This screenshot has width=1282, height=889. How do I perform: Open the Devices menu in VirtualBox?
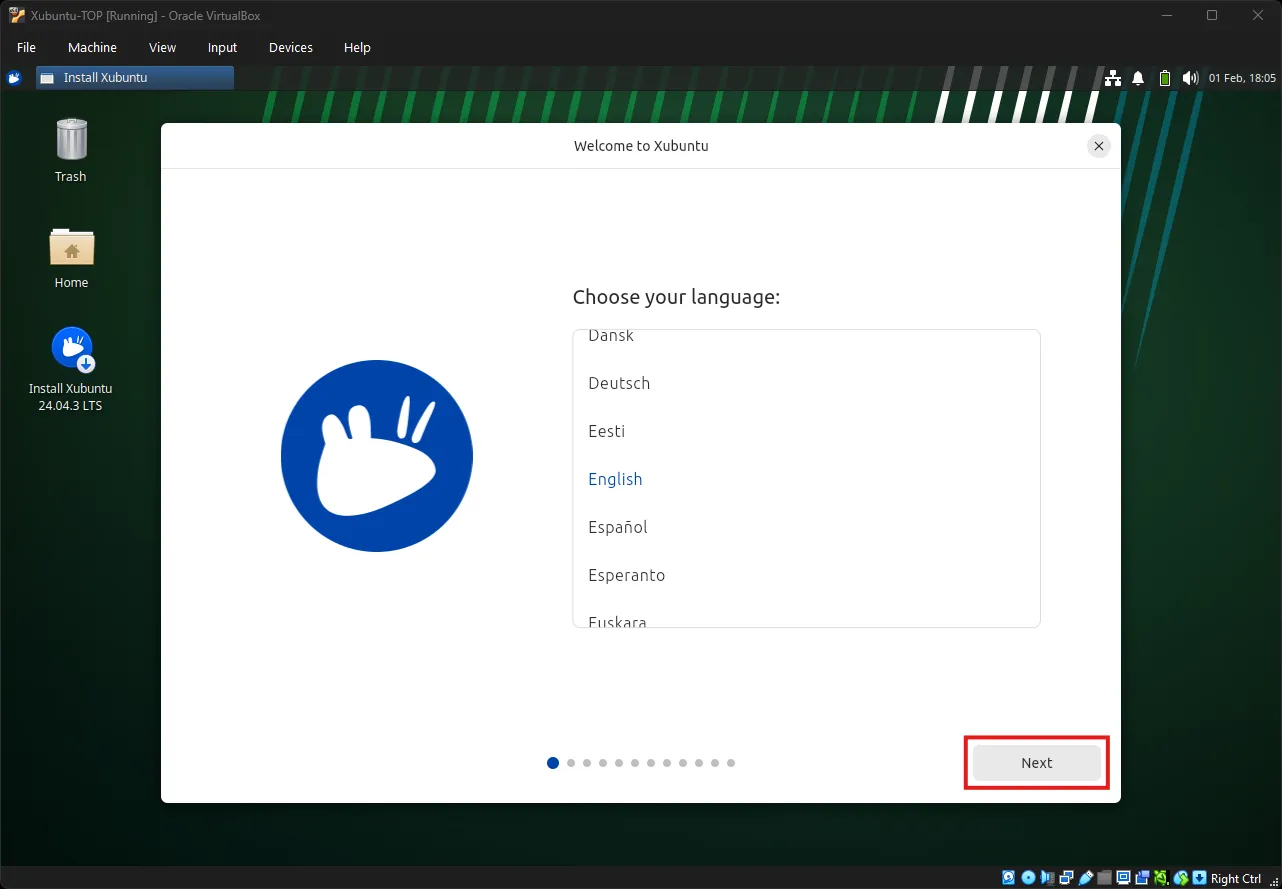point(290,47)
